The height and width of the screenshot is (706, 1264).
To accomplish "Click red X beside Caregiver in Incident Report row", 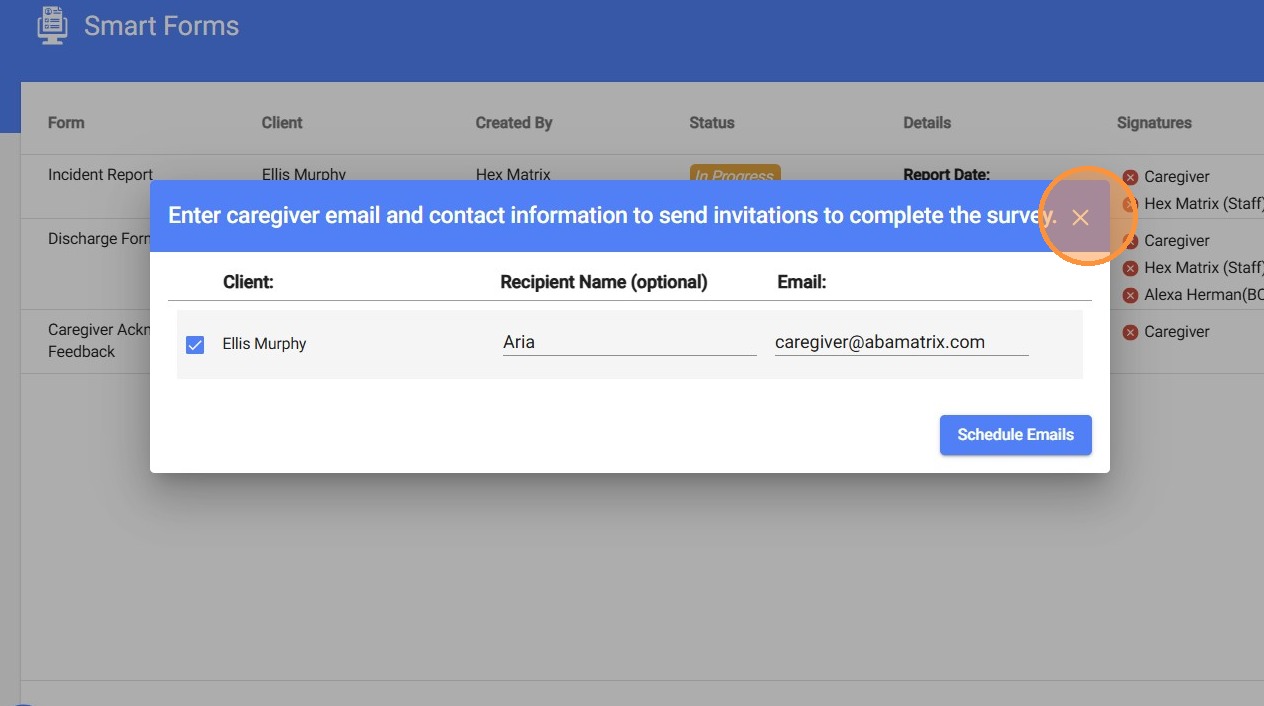I will point(1130,177).
